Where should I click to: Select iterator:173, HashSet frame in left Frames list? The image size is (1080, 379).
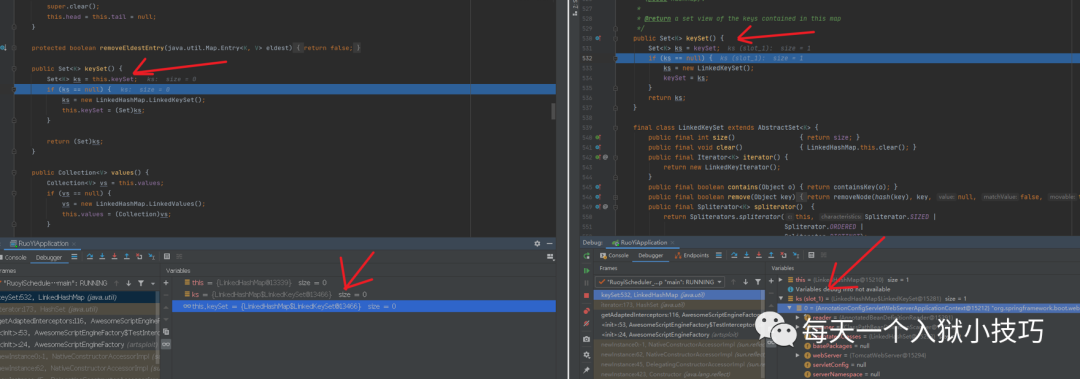(79, 309)
